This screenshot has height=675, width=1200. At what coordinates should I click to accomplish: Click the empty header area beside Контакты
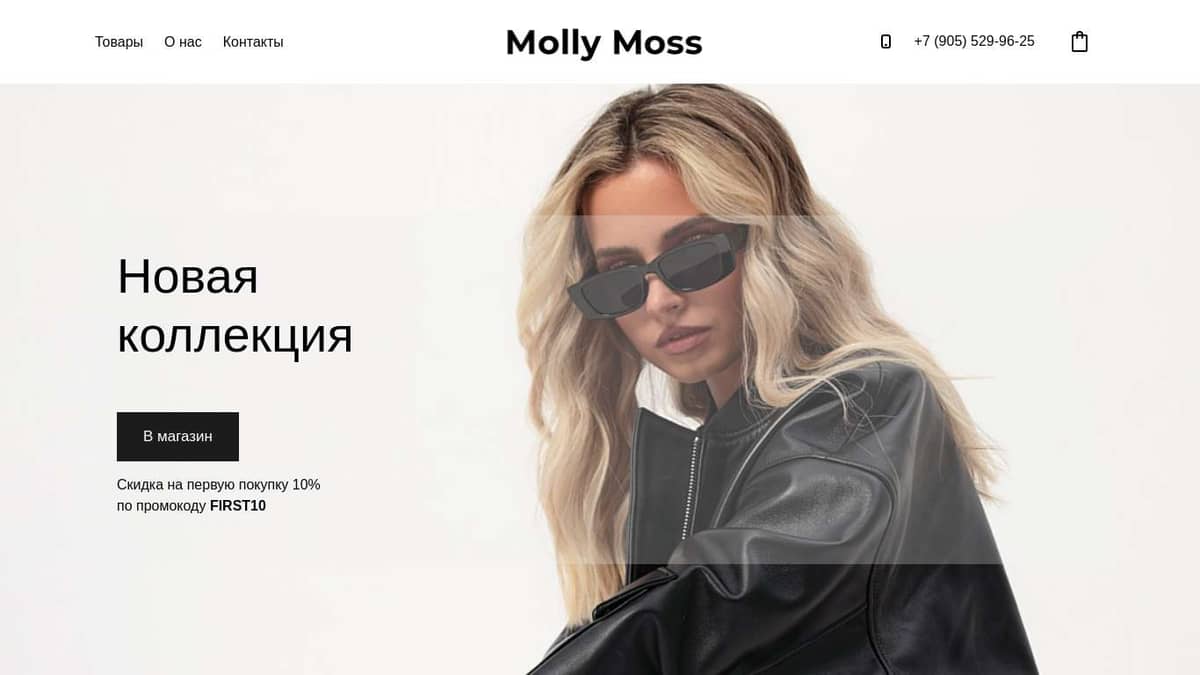click(x=390, y=42)
